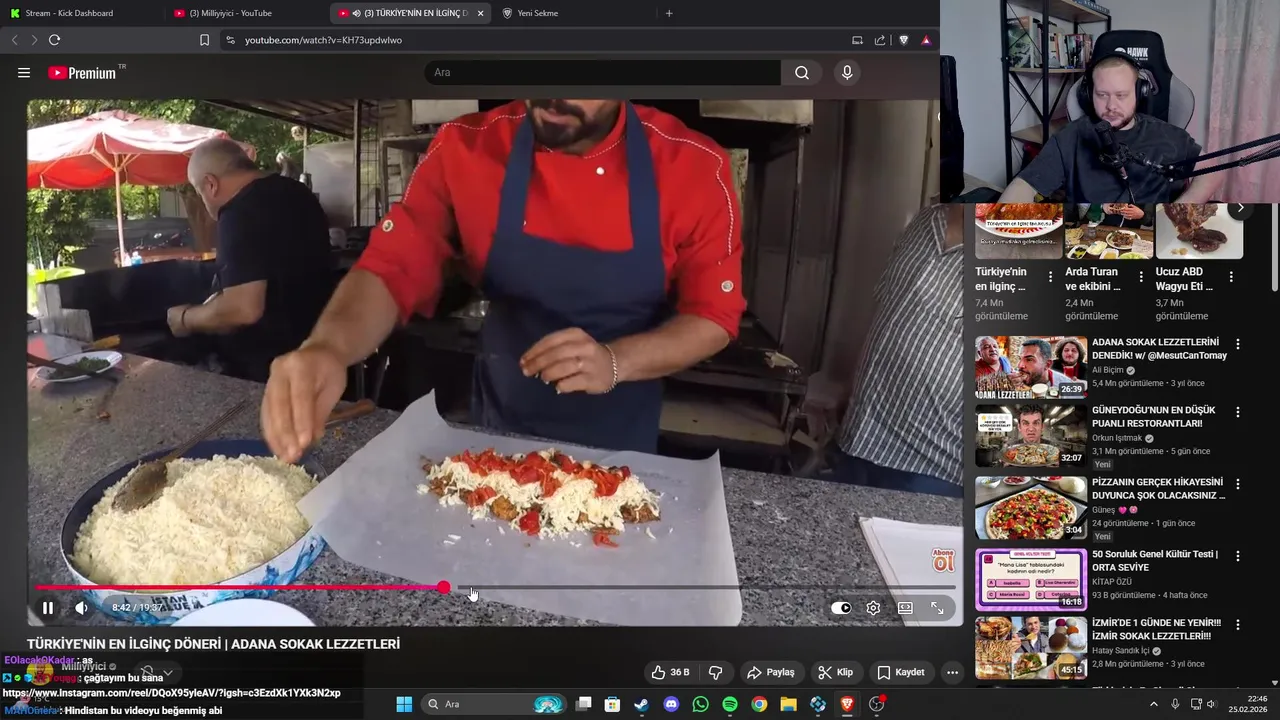Viewport: 1280px width, 720px height.
Task: Focus the YouTube 'Ara' search box
Action: [602, 73]
